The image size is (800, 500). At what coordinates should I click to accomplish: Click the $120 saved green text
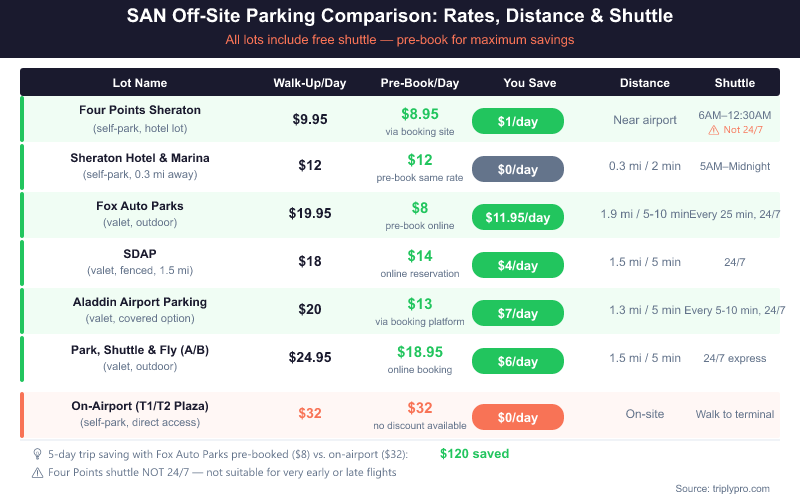[476, 454]
